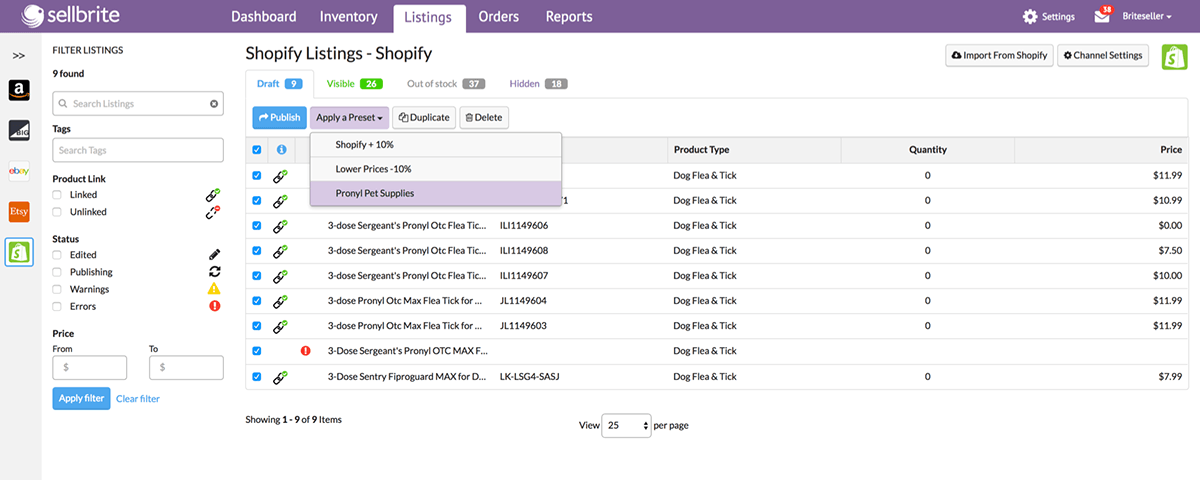Open Settings gear in top bar

pos(1048,17)
